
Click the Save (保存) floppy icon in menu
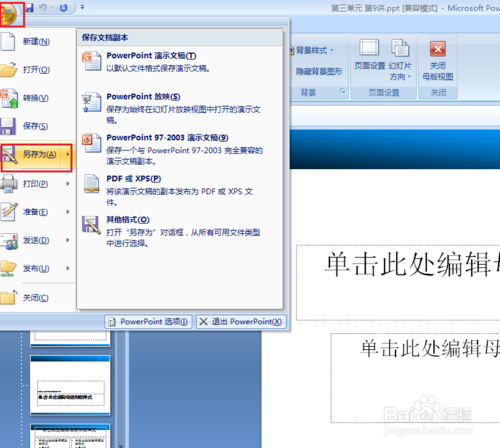pos(8,126)
